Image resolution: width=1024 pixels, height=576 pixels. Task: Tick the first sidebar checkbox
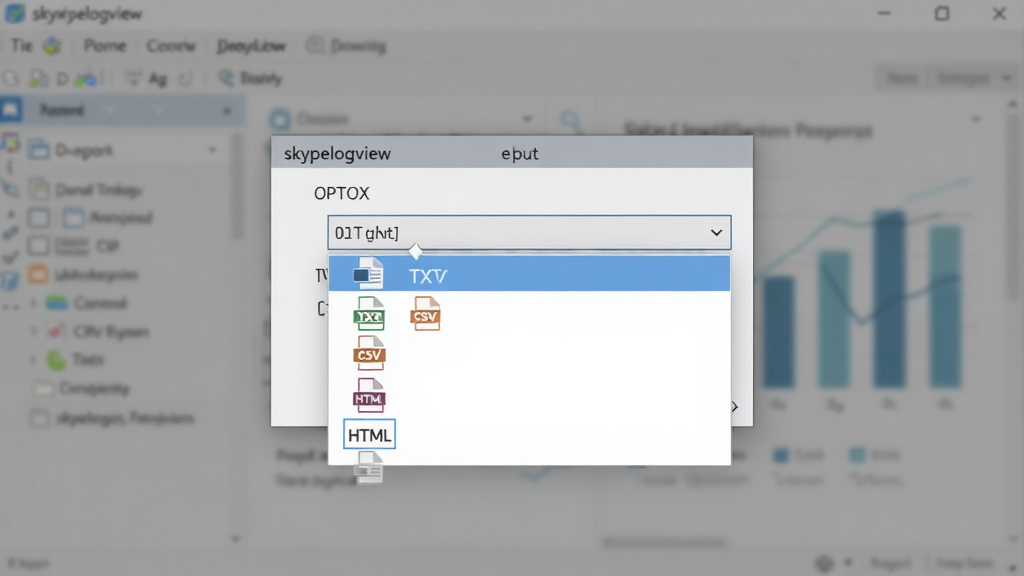(x=39, y=217)
